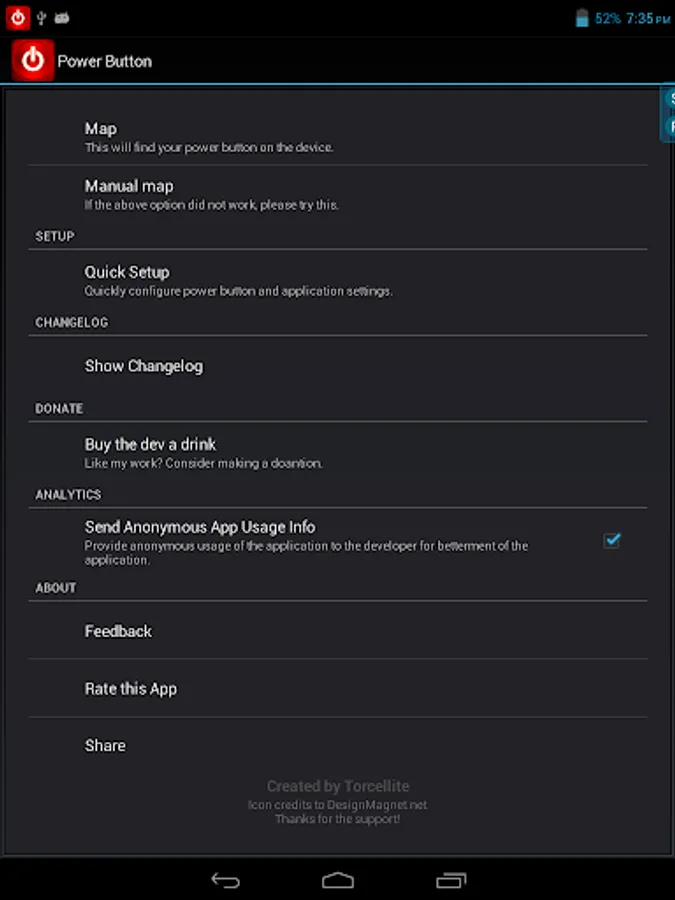Tap the Android home navigation icon
Viewport: 675px width, 900px height.
coord(338,880)
